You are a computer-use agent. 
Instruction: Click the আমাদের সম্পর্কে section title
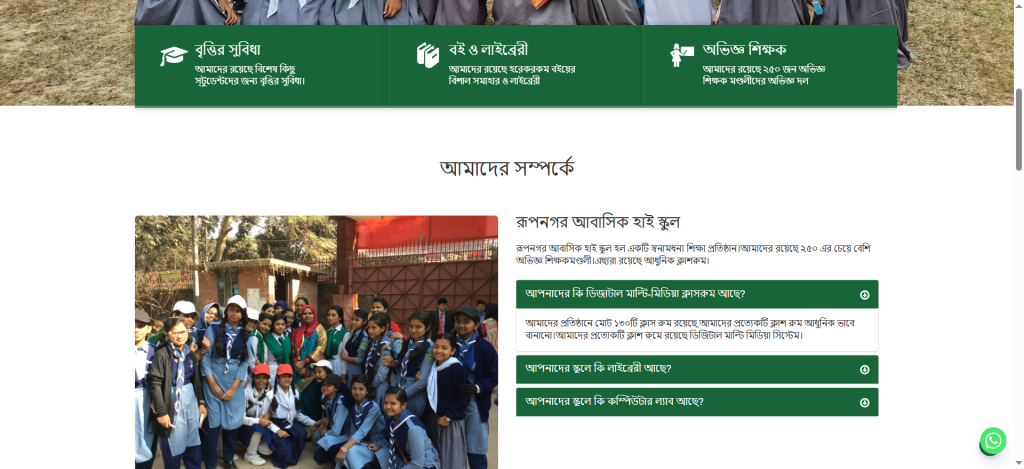pyautogui.click(x=507, y=168)
